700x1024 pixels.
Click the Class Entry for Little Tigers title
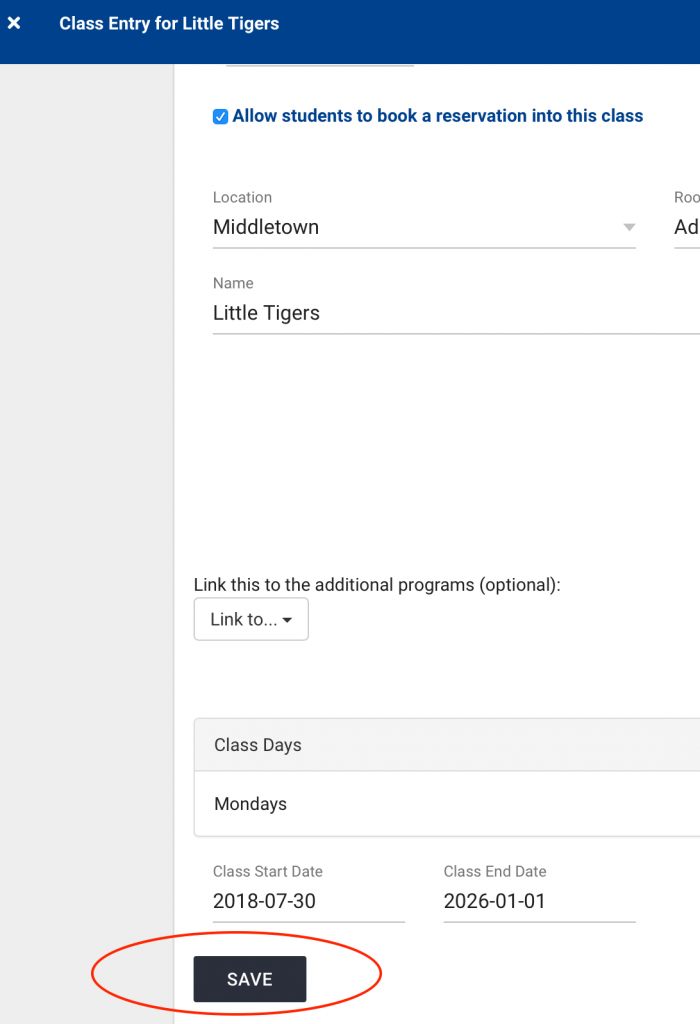coord(169,23)
